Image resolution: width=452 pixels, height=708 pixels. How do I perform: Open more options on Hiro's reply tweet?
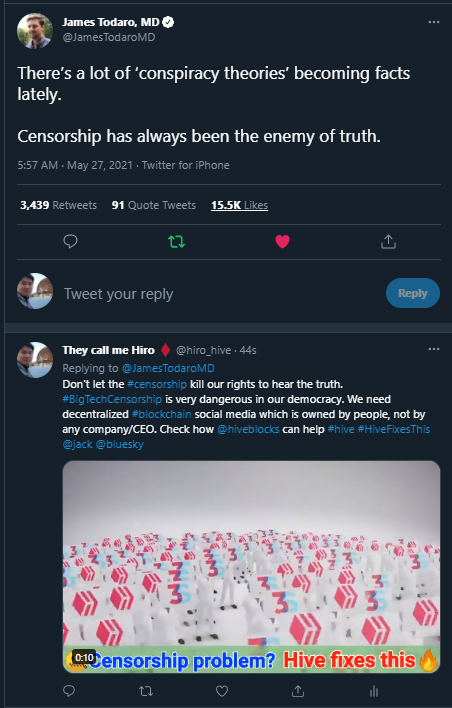point(434,349)
